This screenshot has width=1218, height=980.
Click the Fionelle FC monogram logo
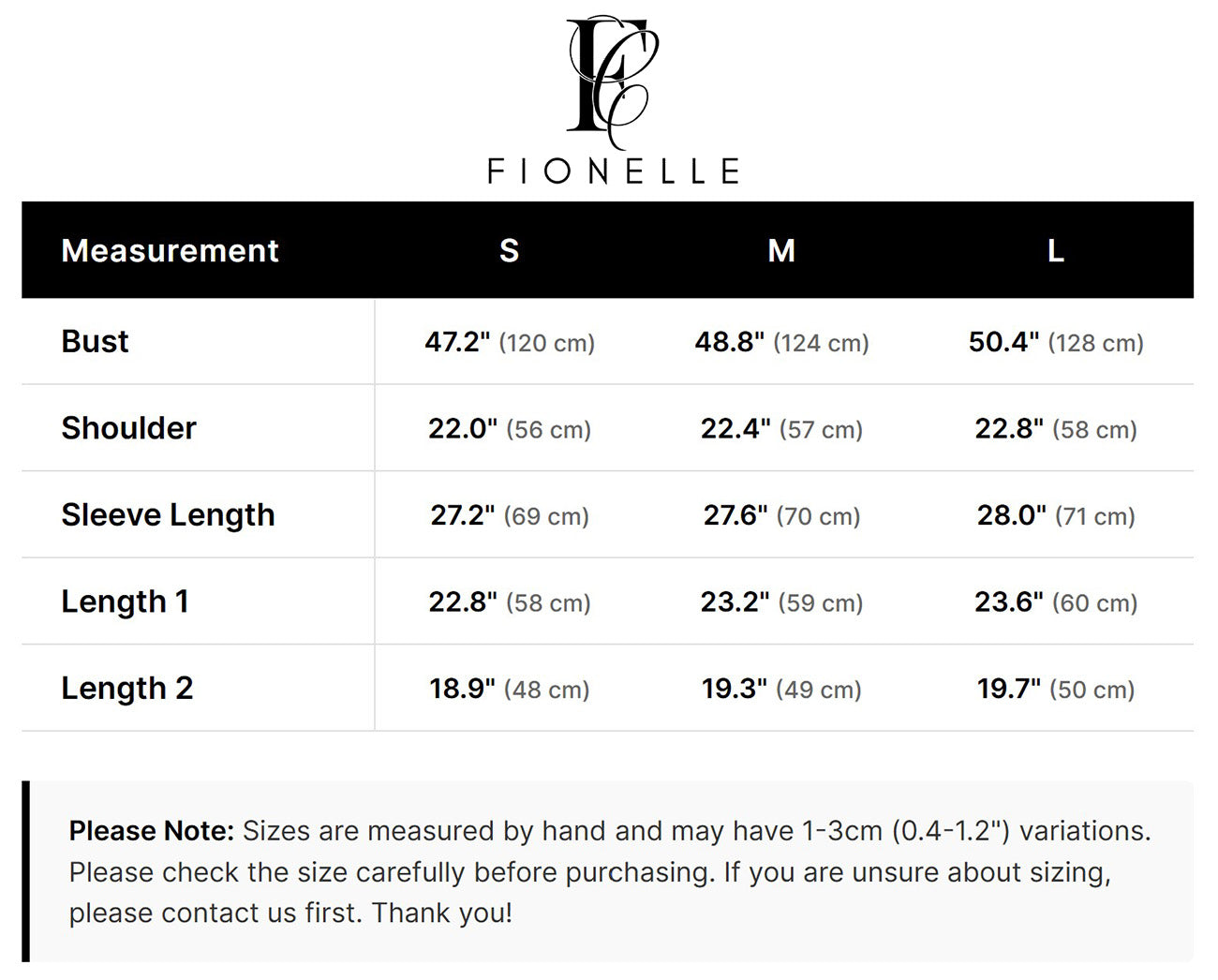613,82
